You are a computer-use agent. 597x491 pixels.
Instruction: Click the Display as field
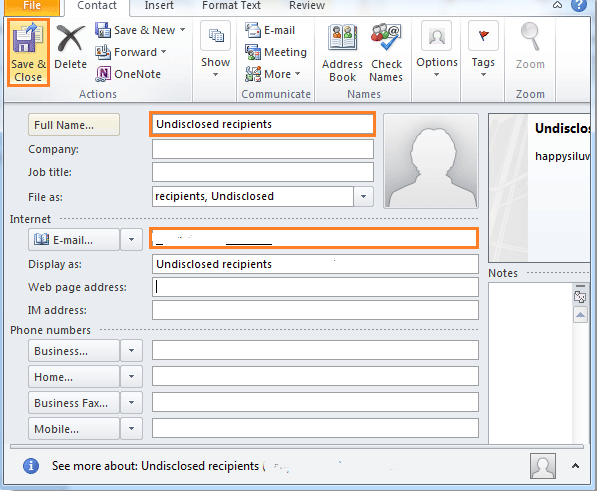coord(315,264)
